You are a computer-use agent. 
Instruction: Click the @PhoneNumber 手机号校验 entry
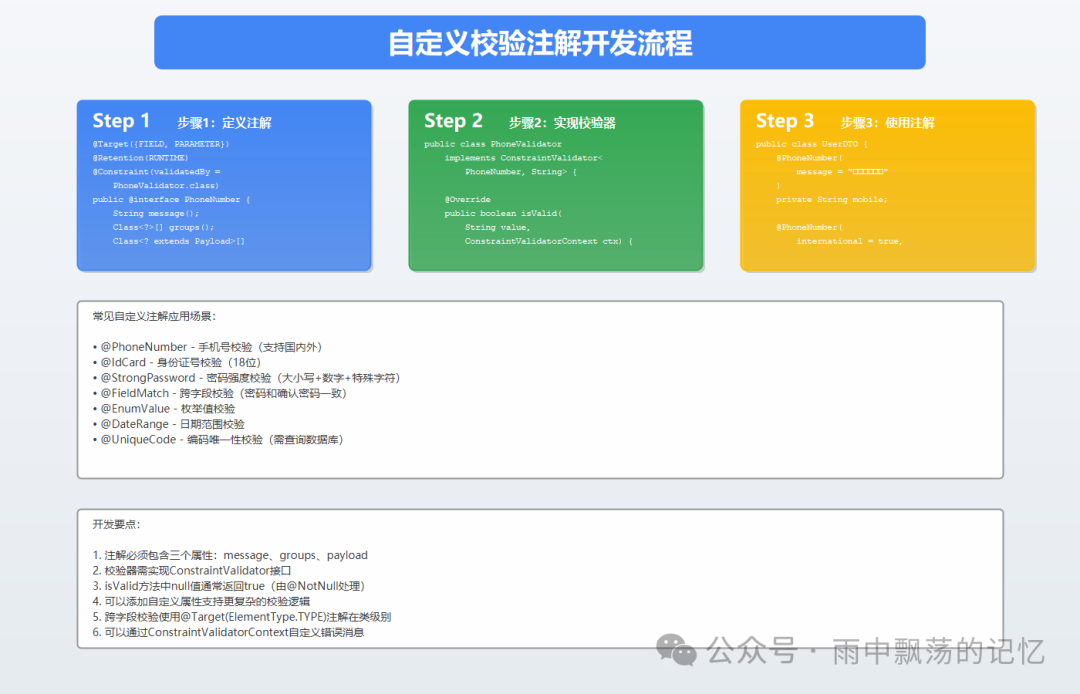(x=214, y=346)
